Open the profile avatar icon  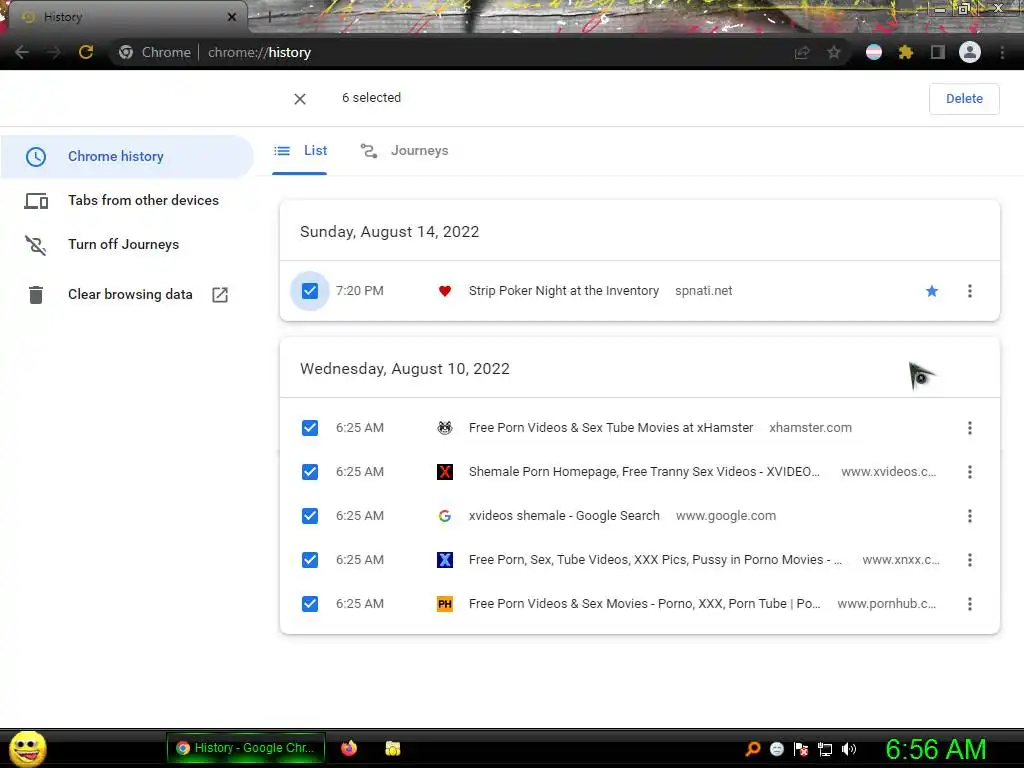tap(970, 52)
